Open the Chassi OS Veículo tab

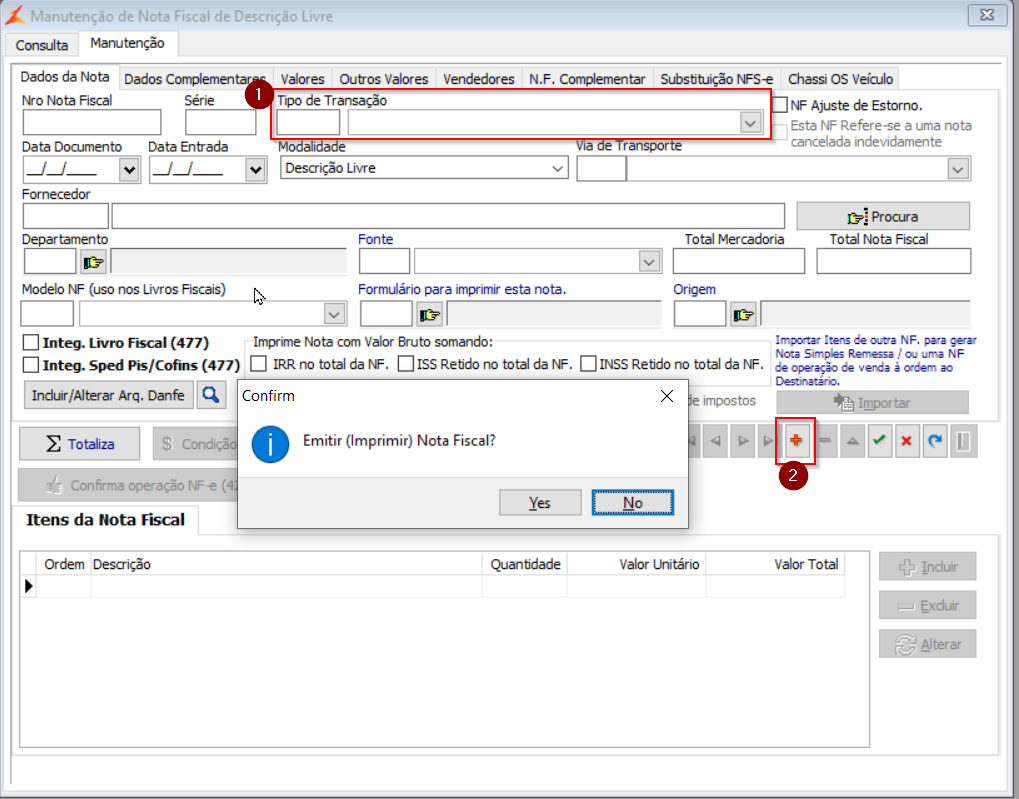tap(840, 79)
